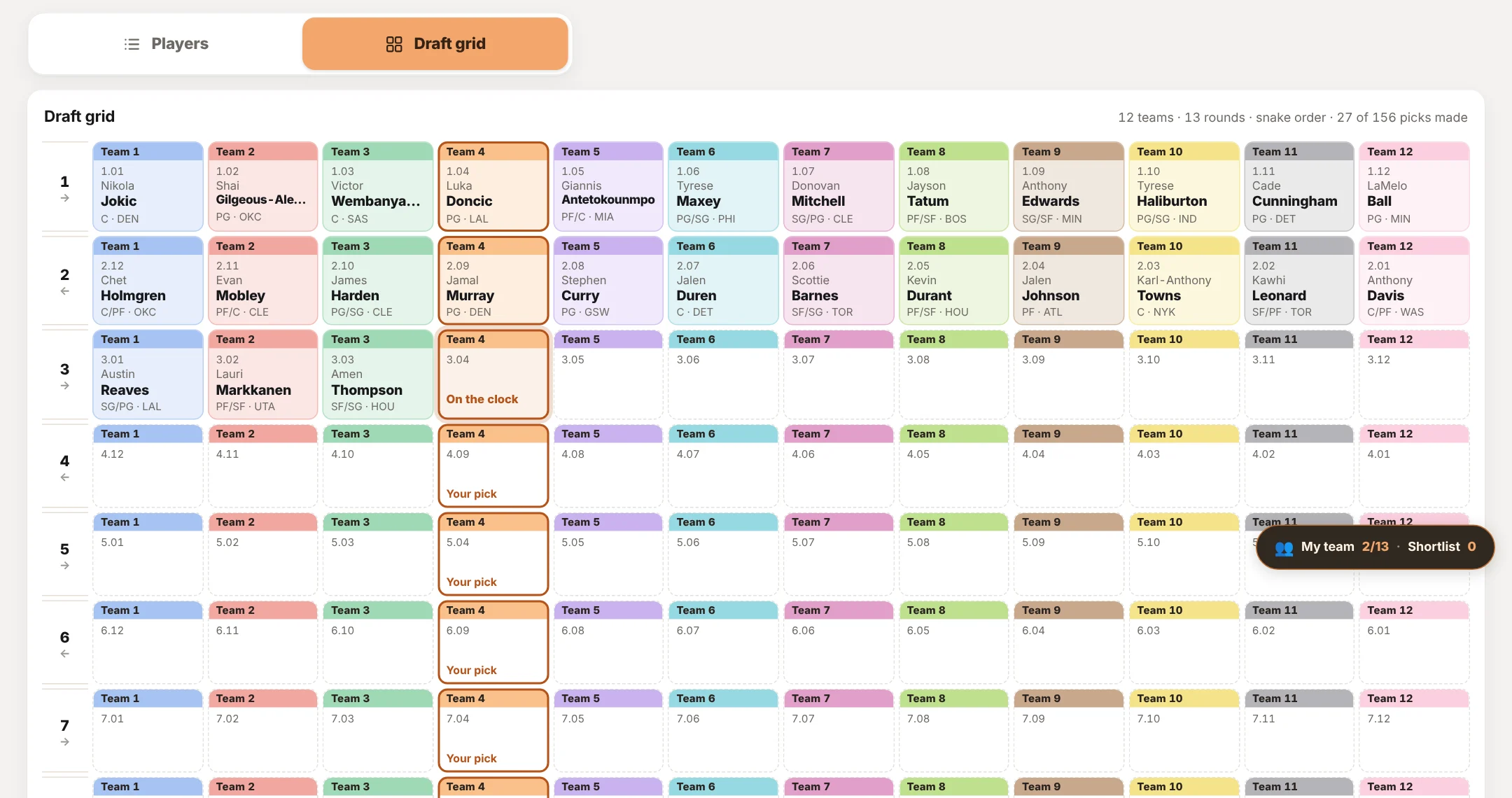This screenshot has width=1512, height=798.
Task: Click Amen Thompson pick card 3.03
Action: pos(378,374)
